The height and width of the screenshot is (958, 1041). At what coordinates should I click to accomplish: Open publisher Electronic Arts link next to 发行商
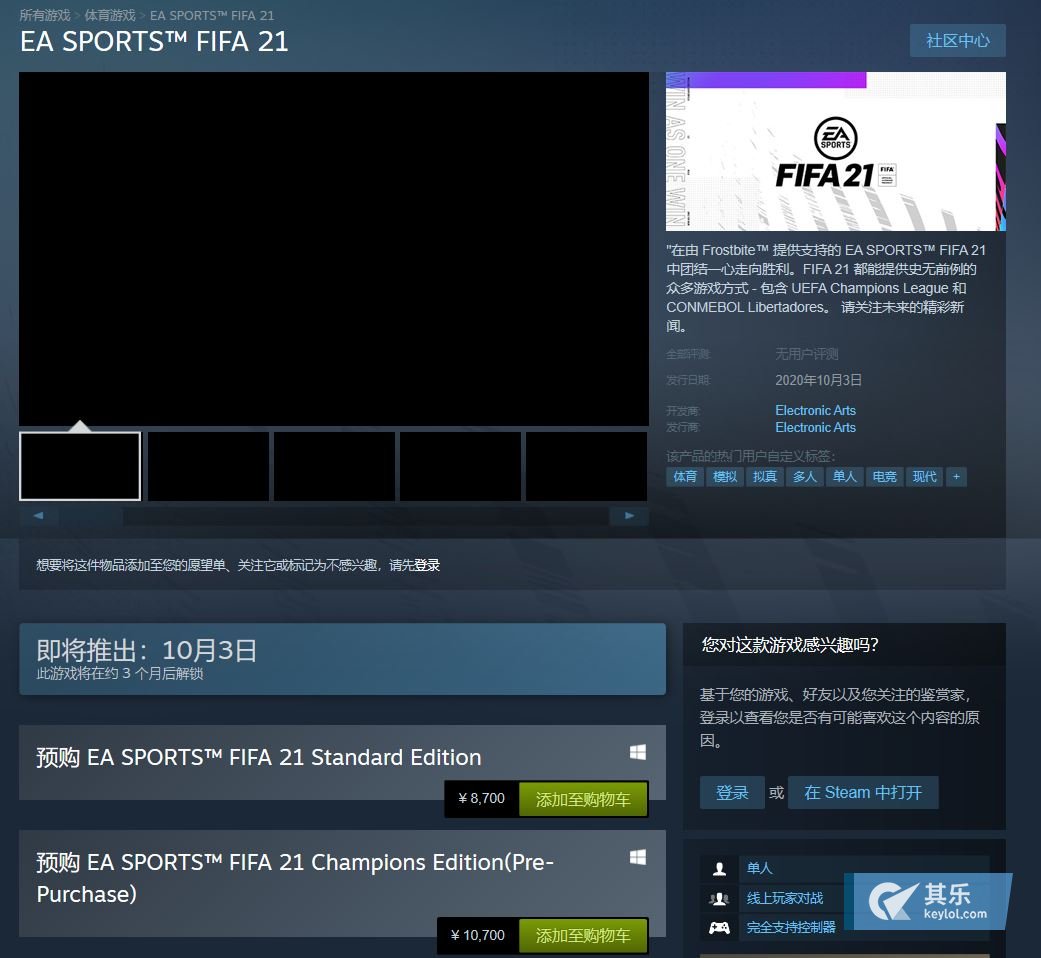tap(815, 428)
